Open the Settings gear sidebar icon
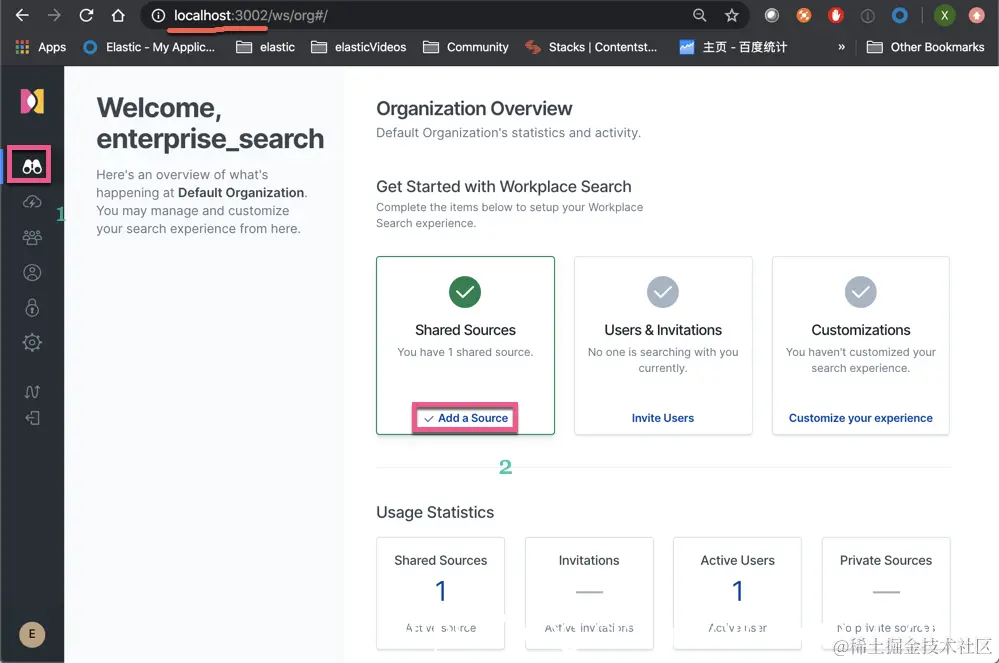 point(32,343)
